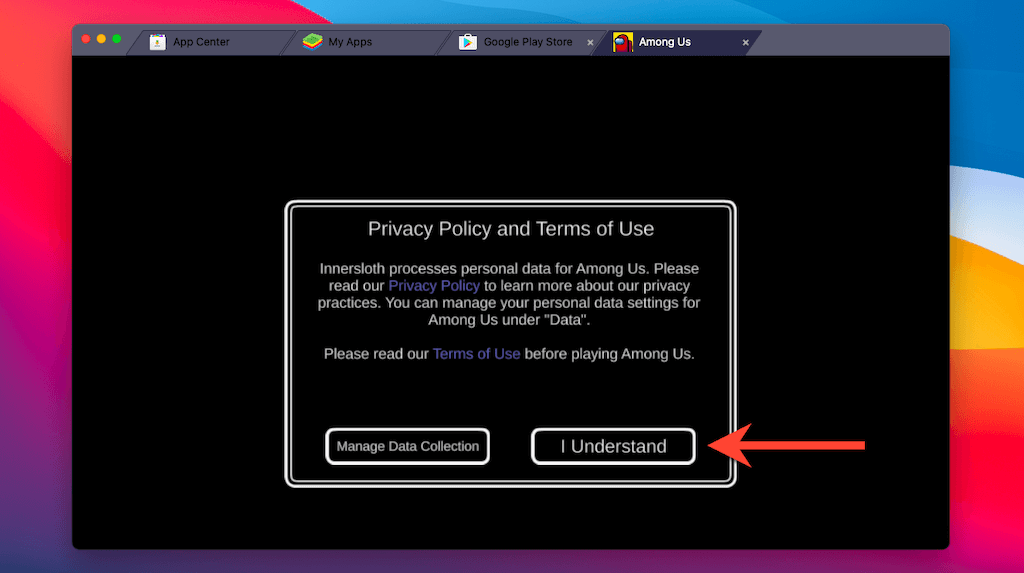Open the Terms of Use link

pos(476,353)
